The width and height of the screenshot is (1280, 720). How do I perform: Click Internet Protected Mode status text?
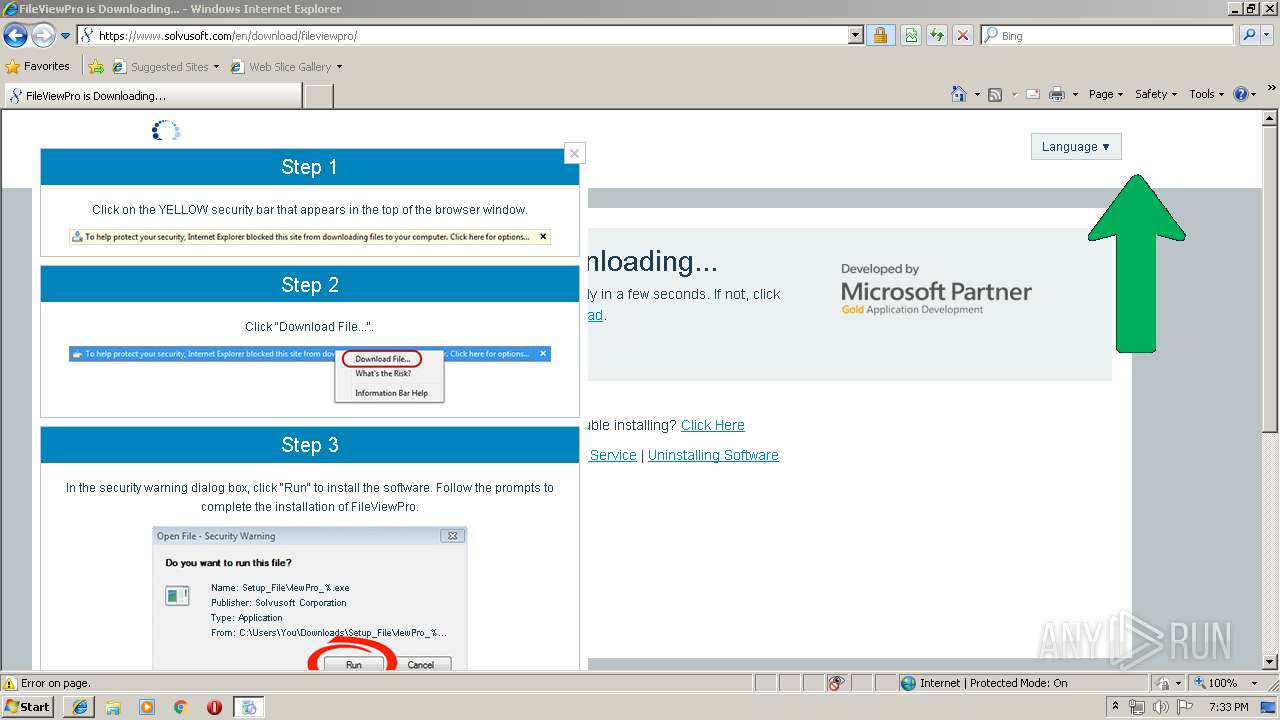point(993,683)
